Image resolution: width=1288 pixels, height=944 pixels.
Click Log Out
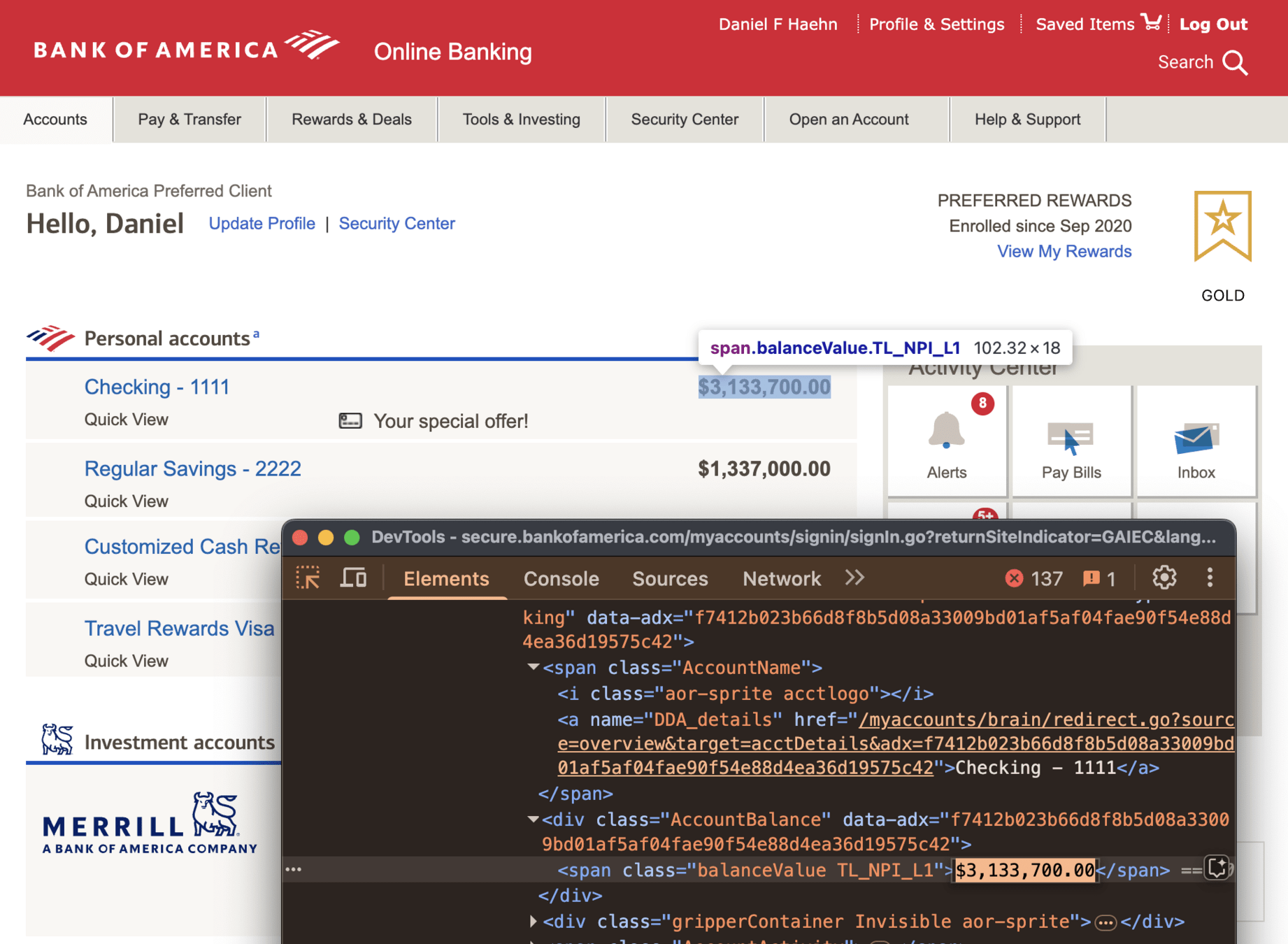1213,24
